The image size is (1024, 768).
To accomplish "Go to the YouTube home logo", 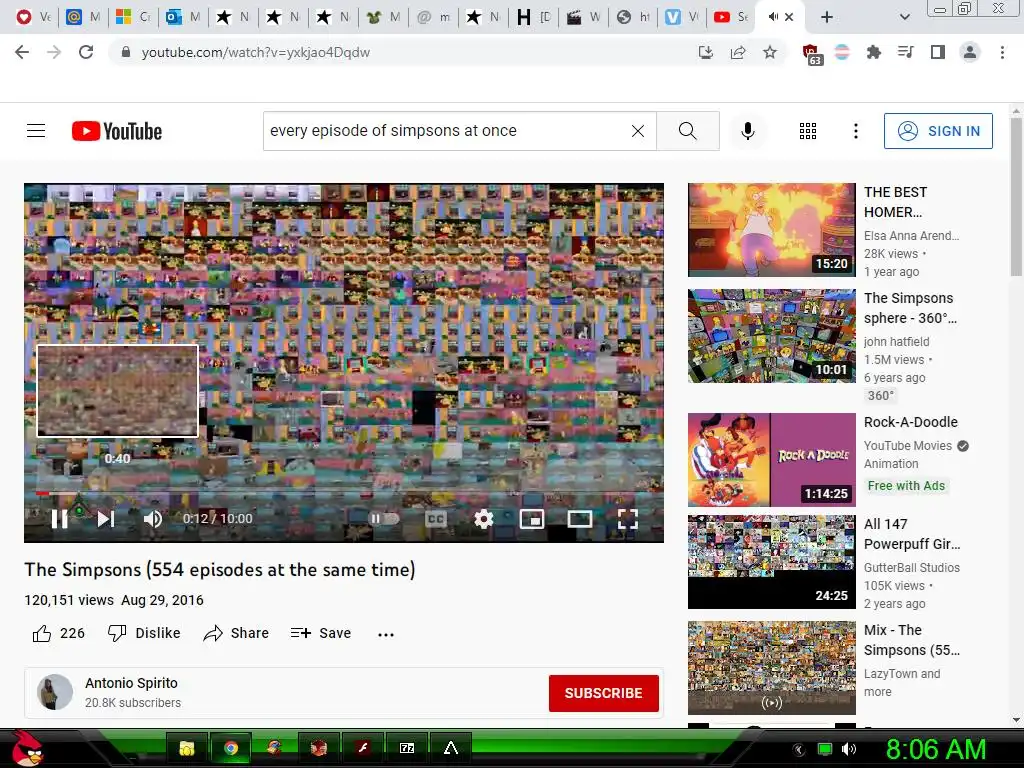I will coord(117,131).
